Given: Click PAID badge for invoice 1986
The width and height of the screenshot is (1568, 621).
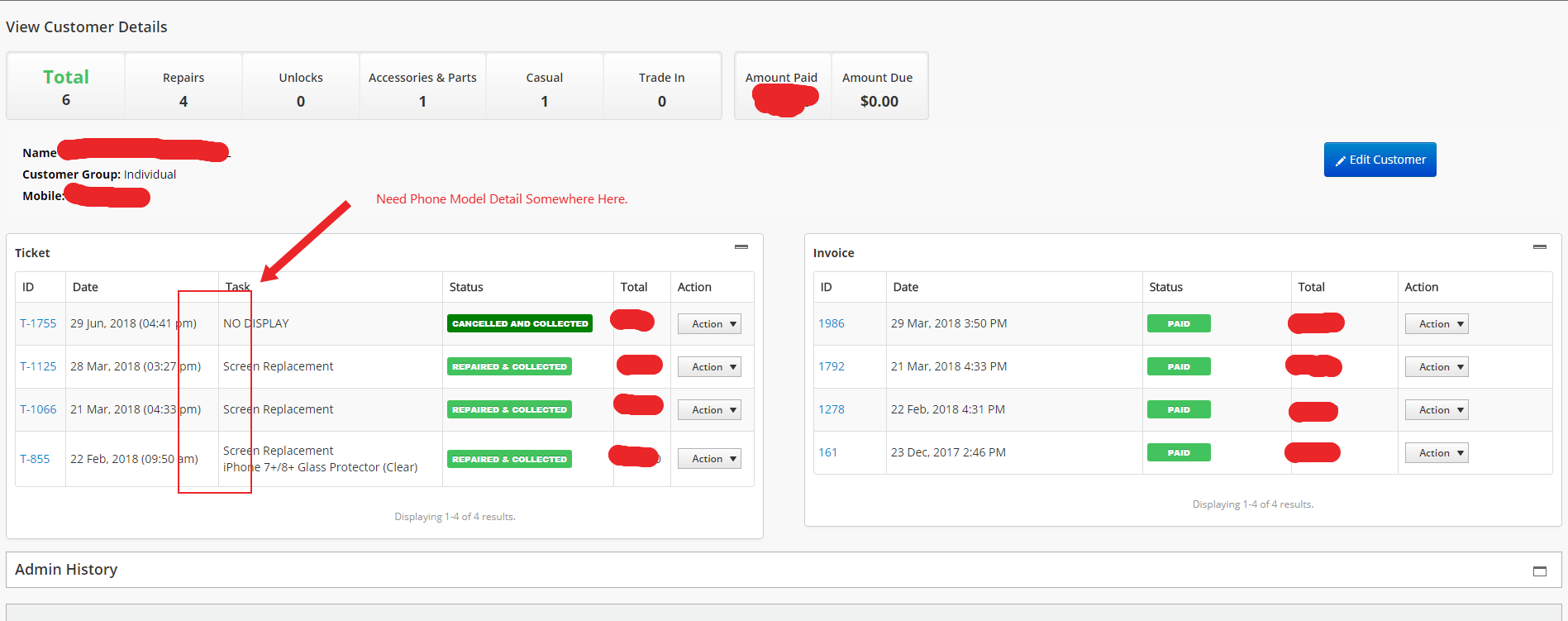Looking at the screenshot, I should coord(1179,323).
